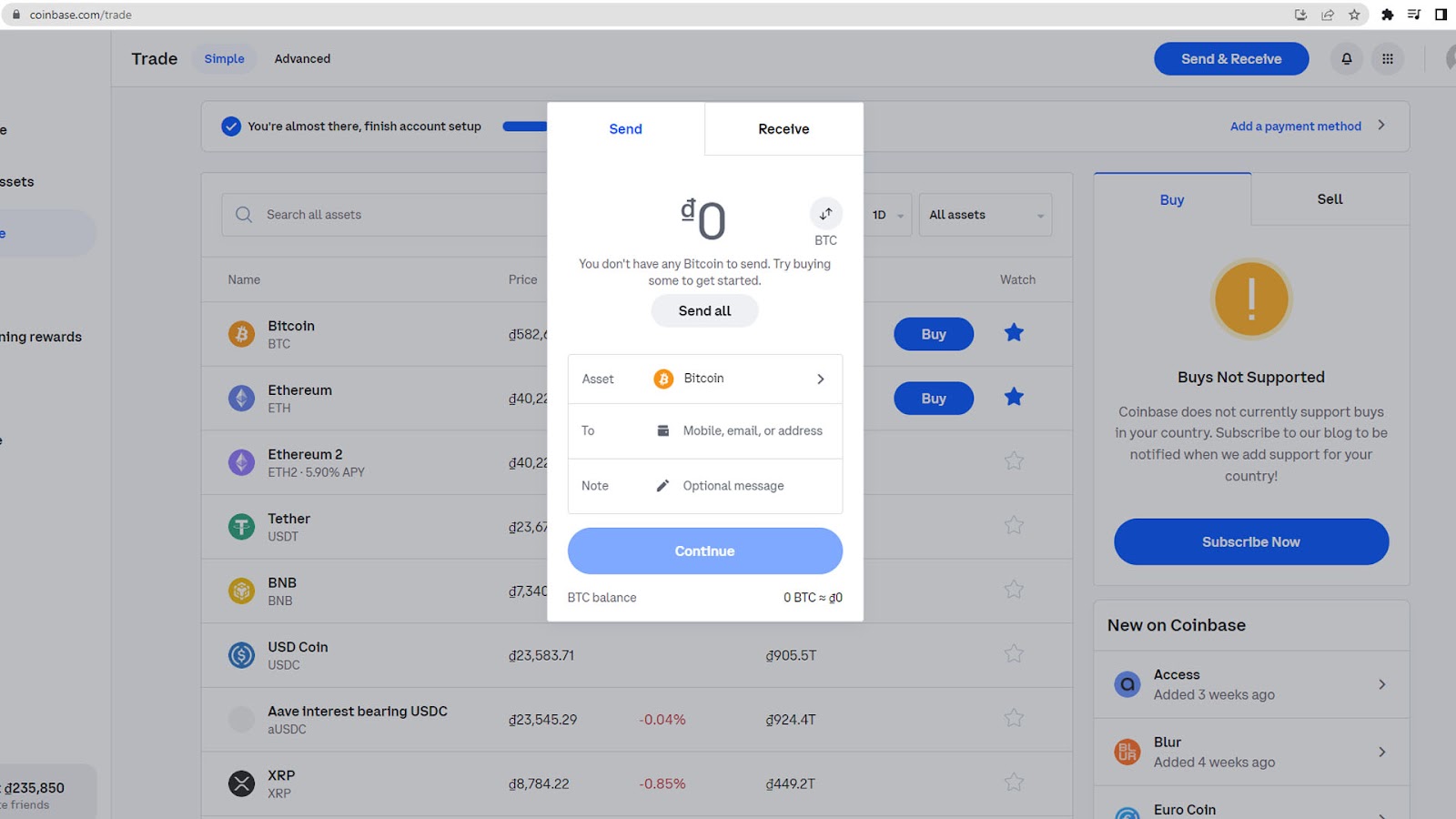
Task: Click the notifications bell icon
Action: 1347,59
